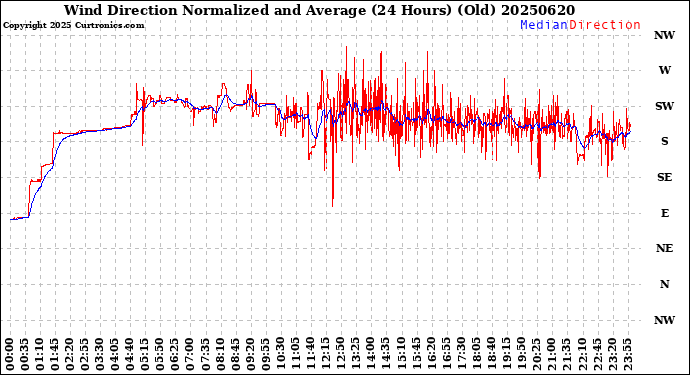Click the SW axis label
This screenshot has width=690, height=375.
point(664,106)
